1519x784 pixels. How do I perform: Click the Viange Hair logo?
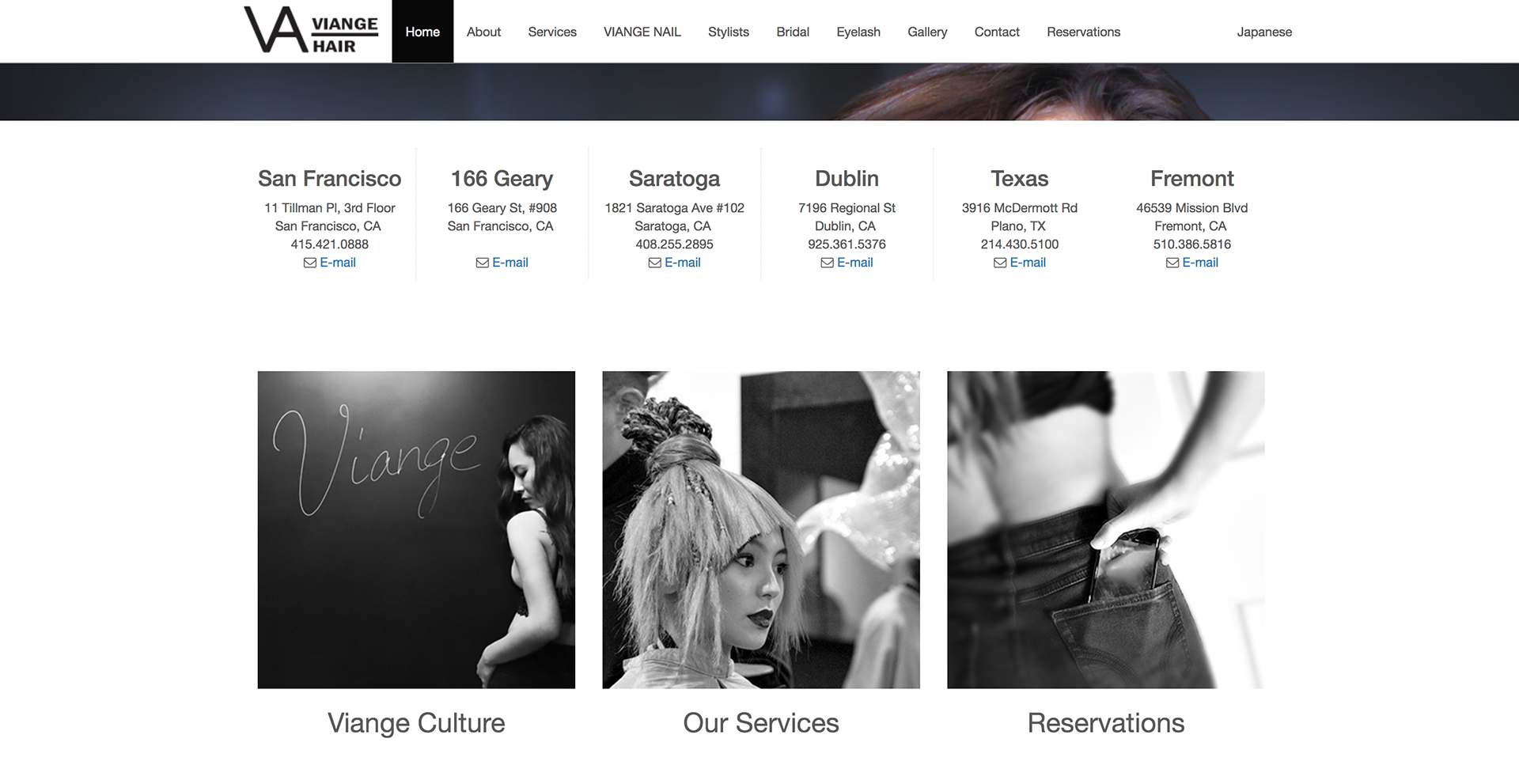(311, 31)
